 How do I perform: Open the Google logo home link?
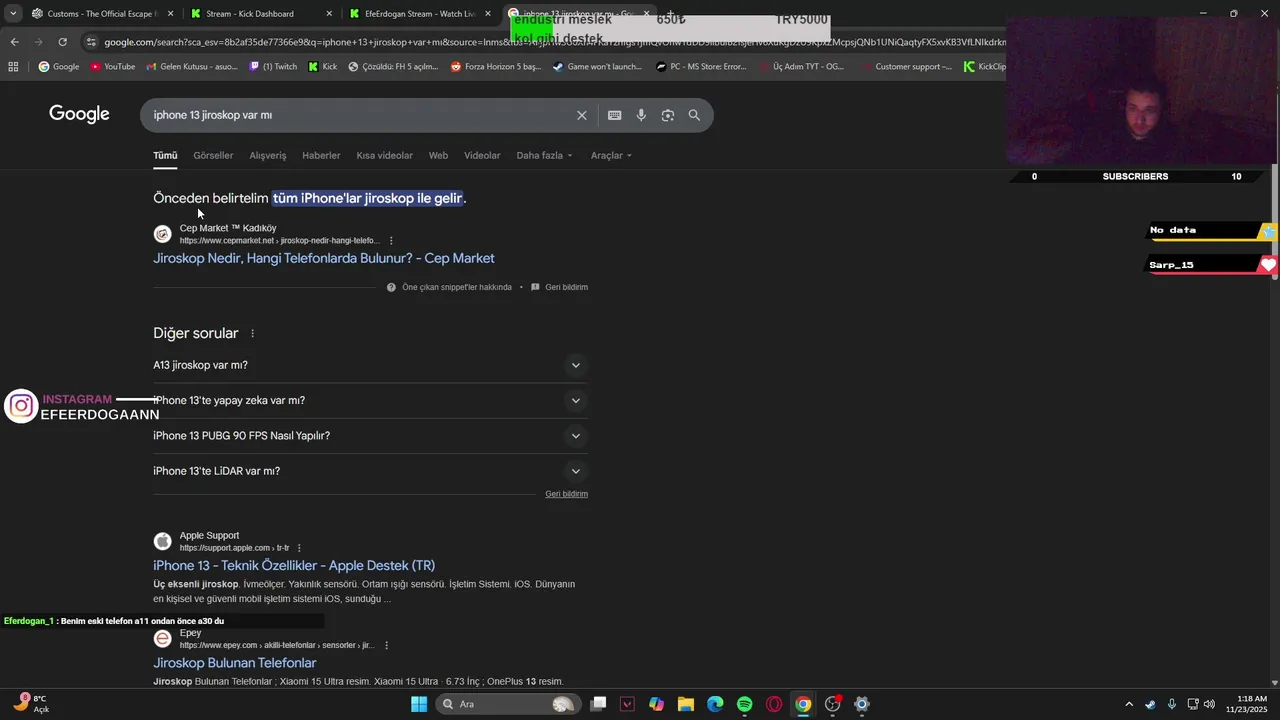(79, 114)
